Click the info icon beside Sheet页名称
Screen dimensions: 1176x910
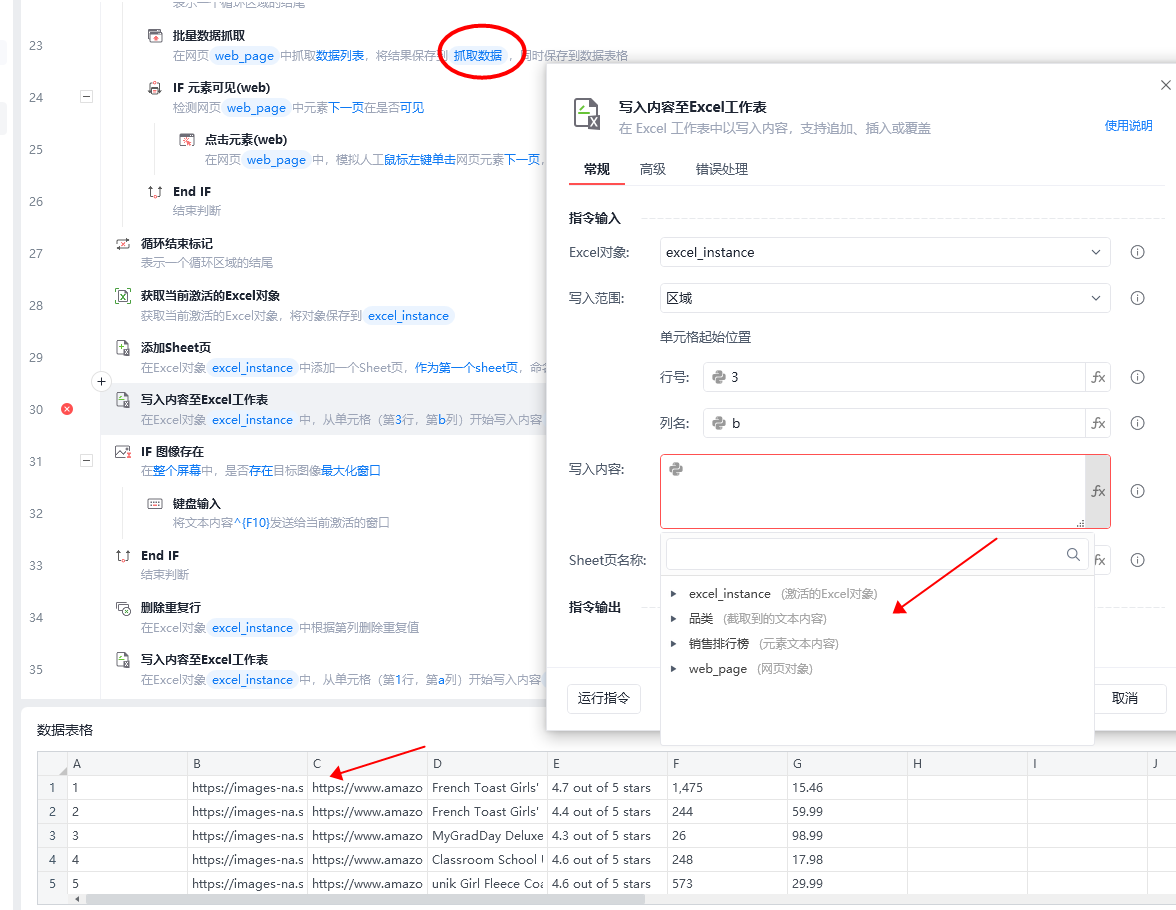pyautogui.click(x=1138, y=560)
